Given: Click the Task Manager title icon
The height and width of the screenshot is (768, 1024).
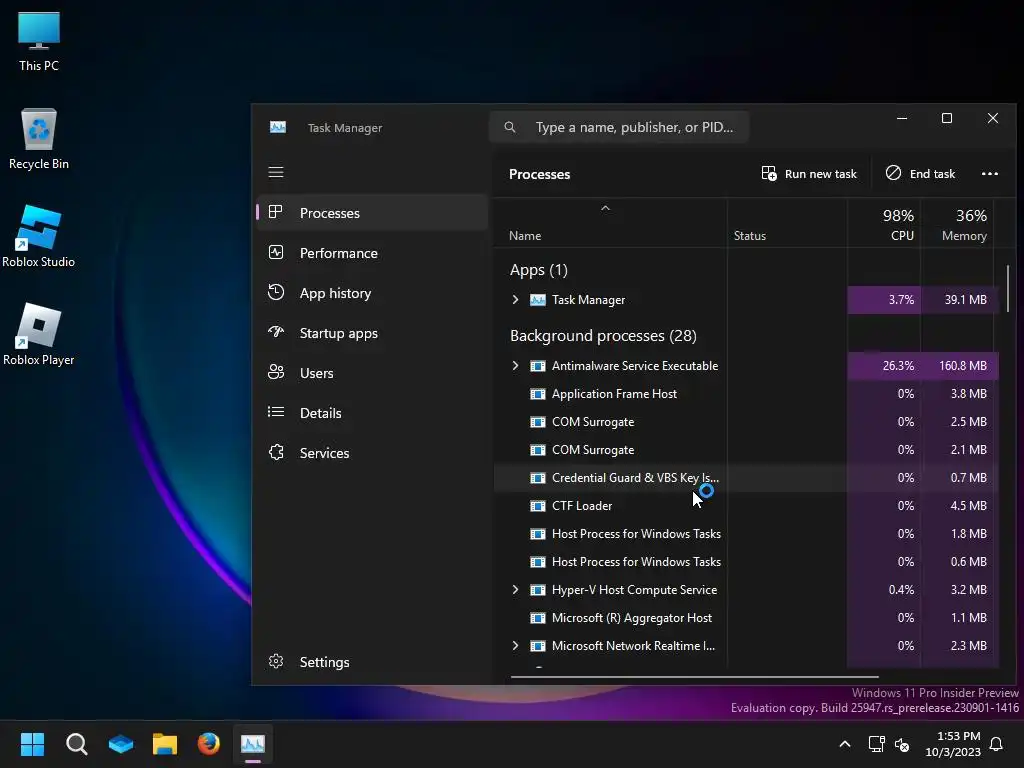Looking at the screenshot, I should click(278, 127).
